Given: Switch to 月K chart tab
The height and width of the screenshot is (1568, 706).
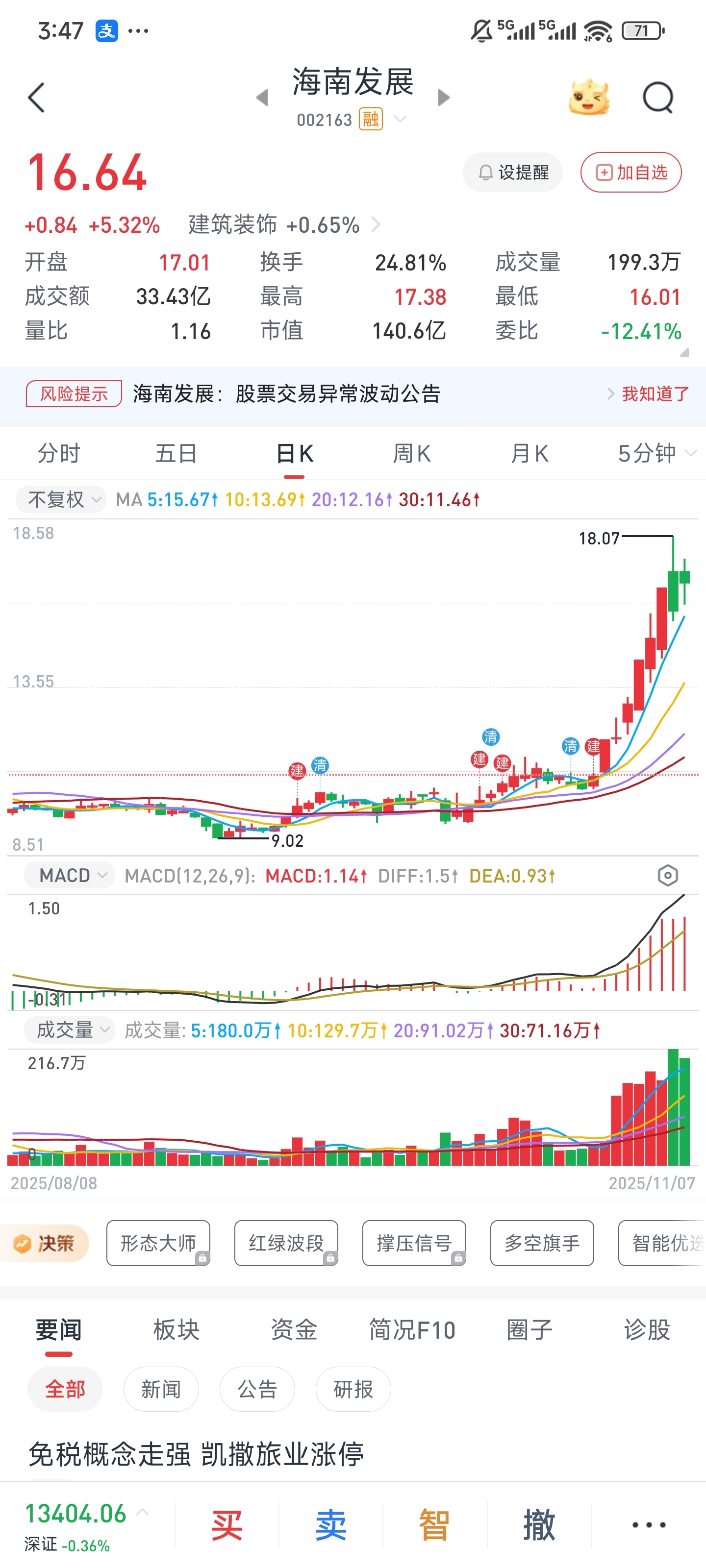Looking at the screenshot, I should click(529, 453).
